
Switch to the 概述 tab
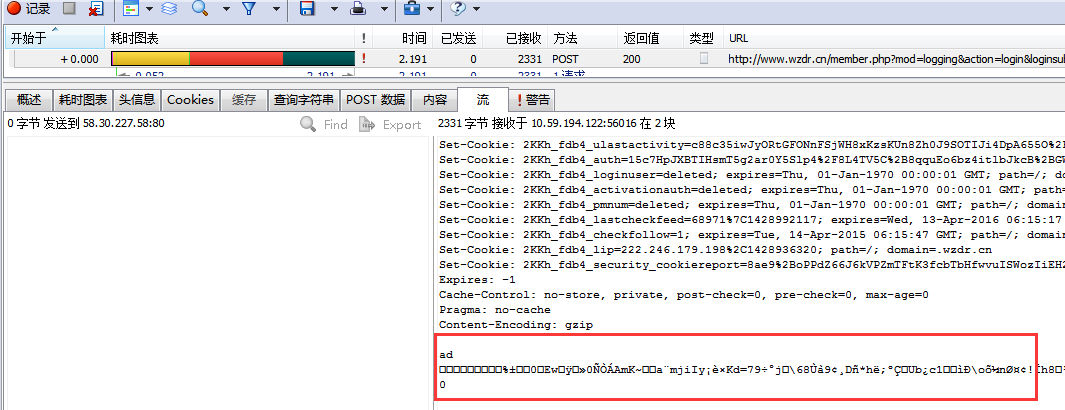pos(29,100)
